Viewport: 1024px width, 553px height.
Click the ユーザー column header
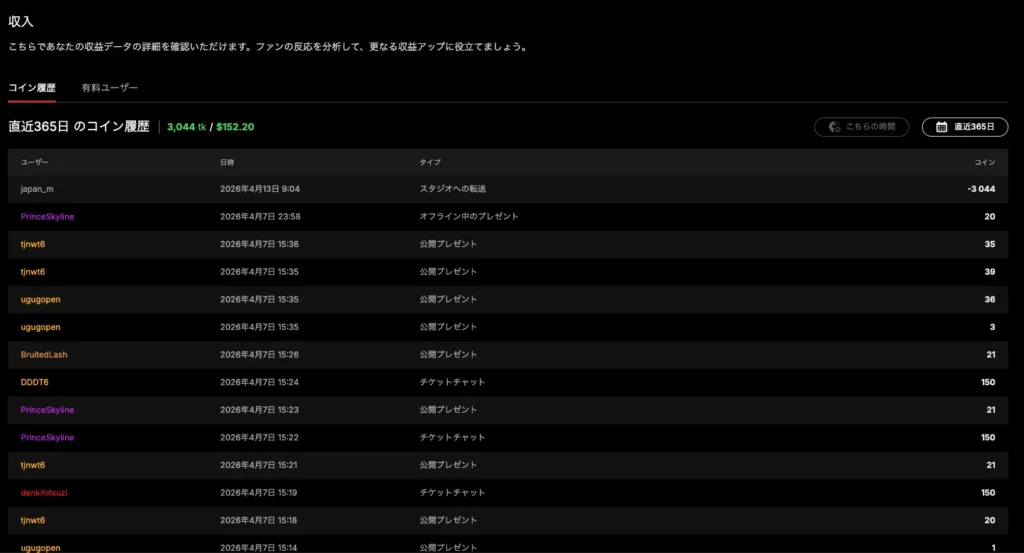[x=34, y=162]
